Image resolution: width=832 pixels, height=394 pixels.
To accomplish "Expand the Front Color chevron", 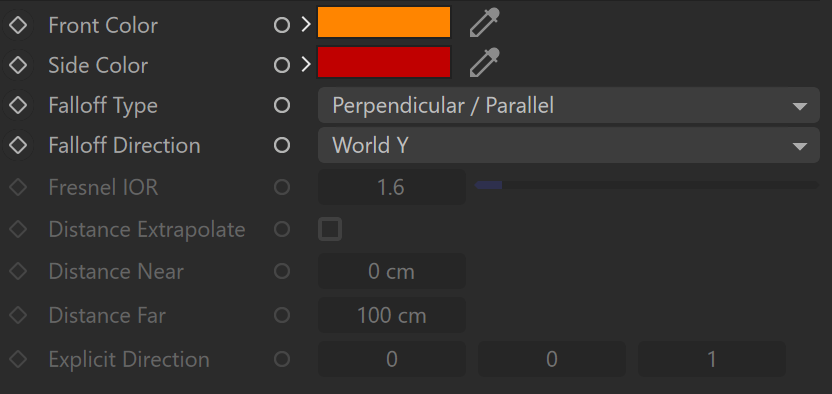I will [x=306, y=25].
